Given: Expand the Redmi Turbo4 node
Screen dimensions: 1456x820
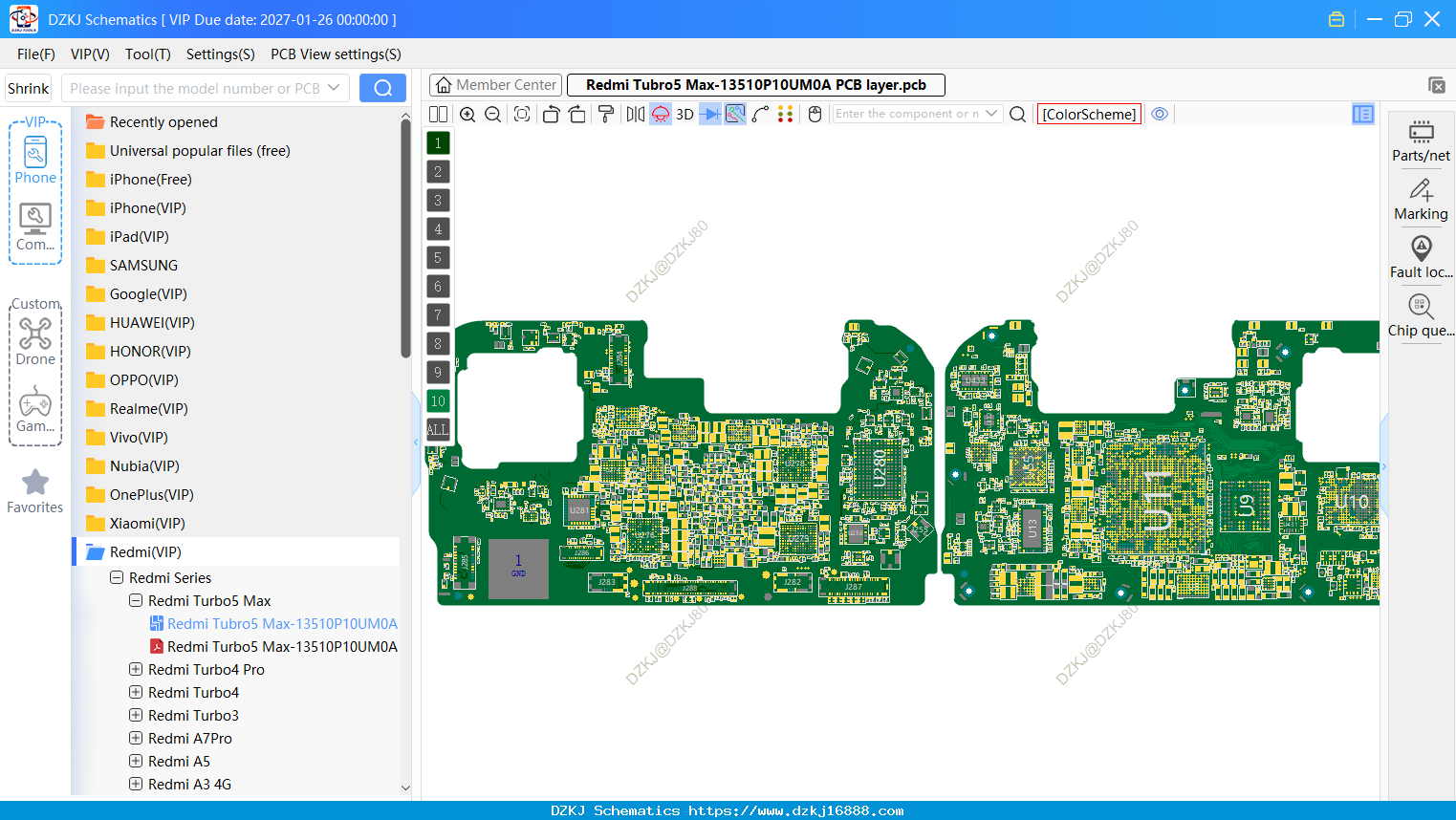Looking at the screenshot, I should [136, 692].
